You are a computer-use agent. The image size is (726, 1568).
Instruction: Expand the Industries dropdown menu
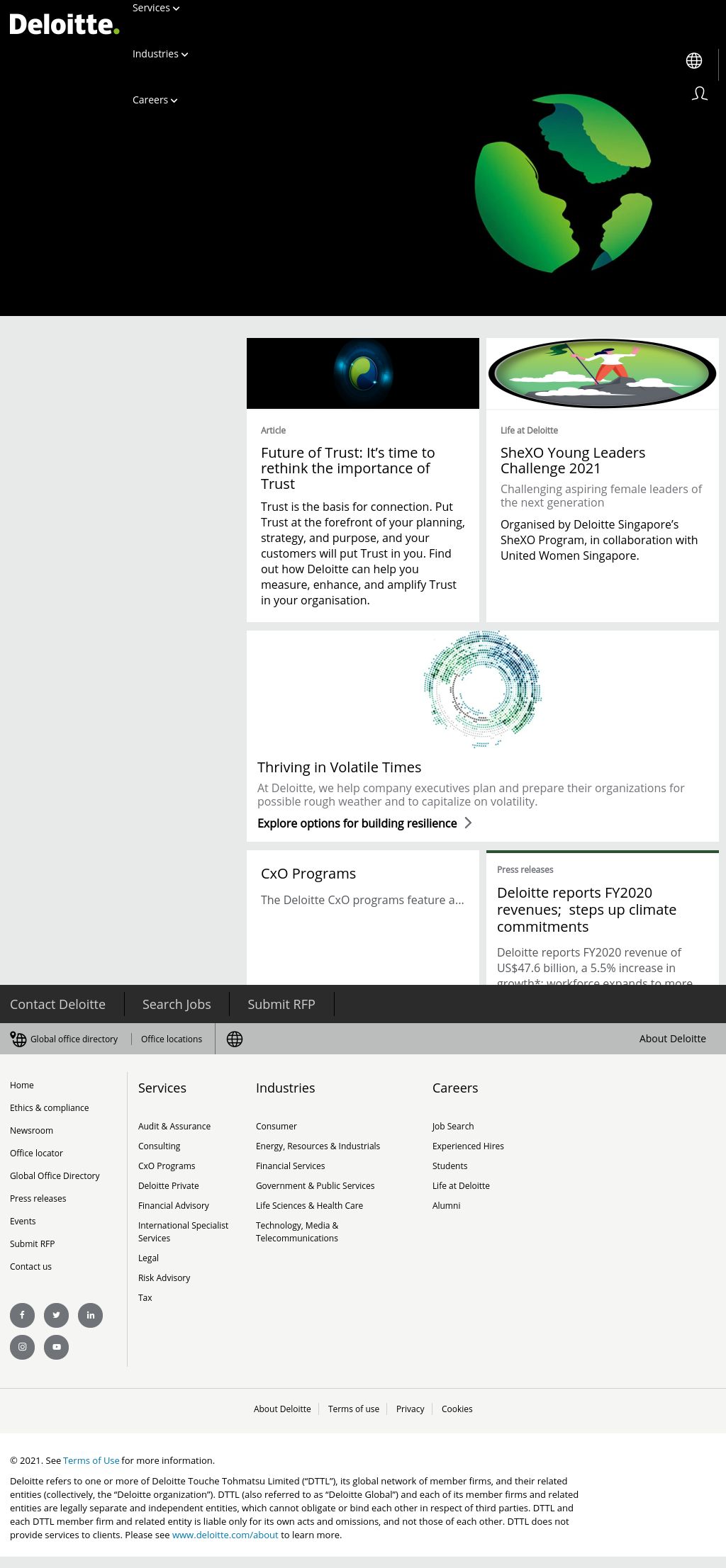click(160, 53)
